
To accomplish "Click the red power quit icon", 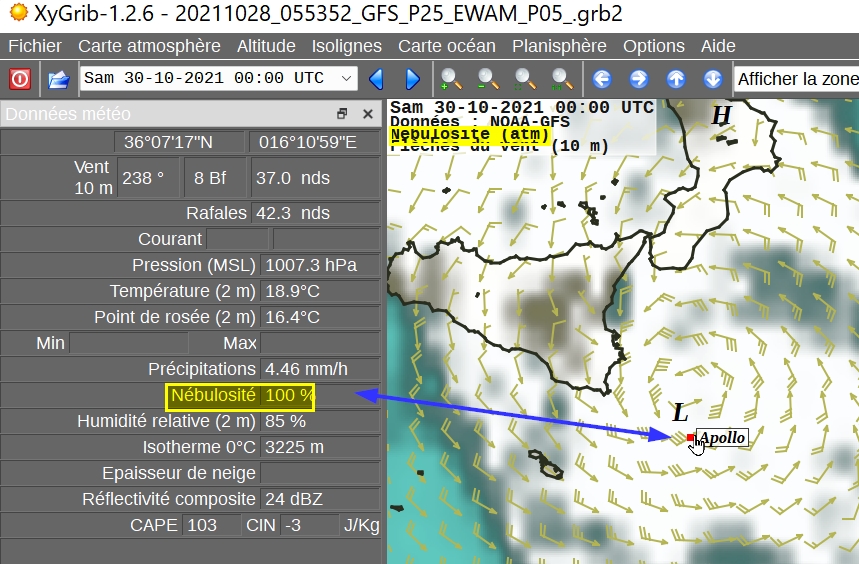I will (20, 79).
